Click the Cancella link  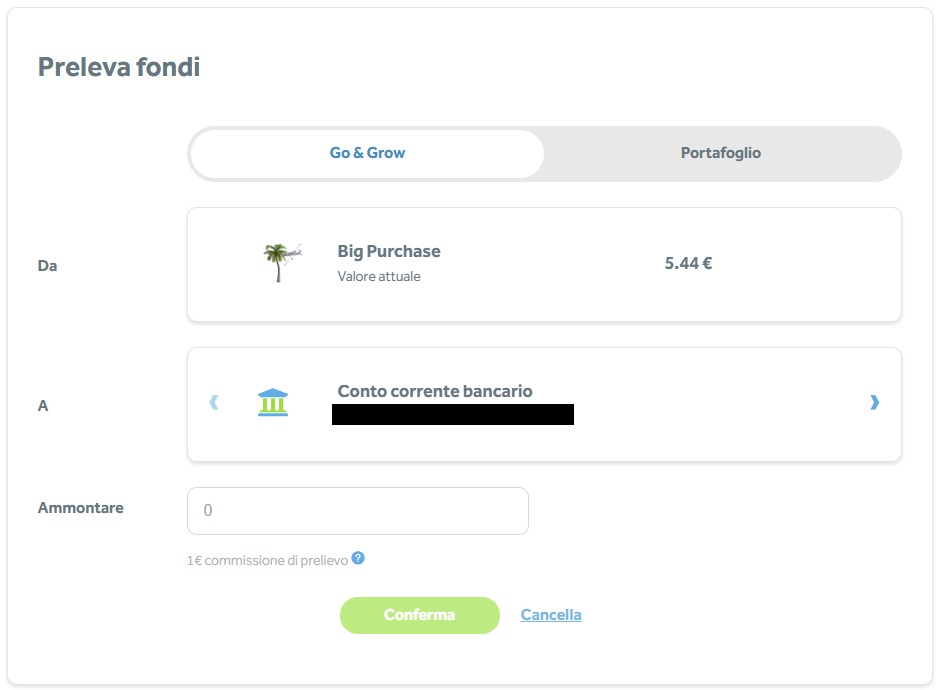(551, 615)
